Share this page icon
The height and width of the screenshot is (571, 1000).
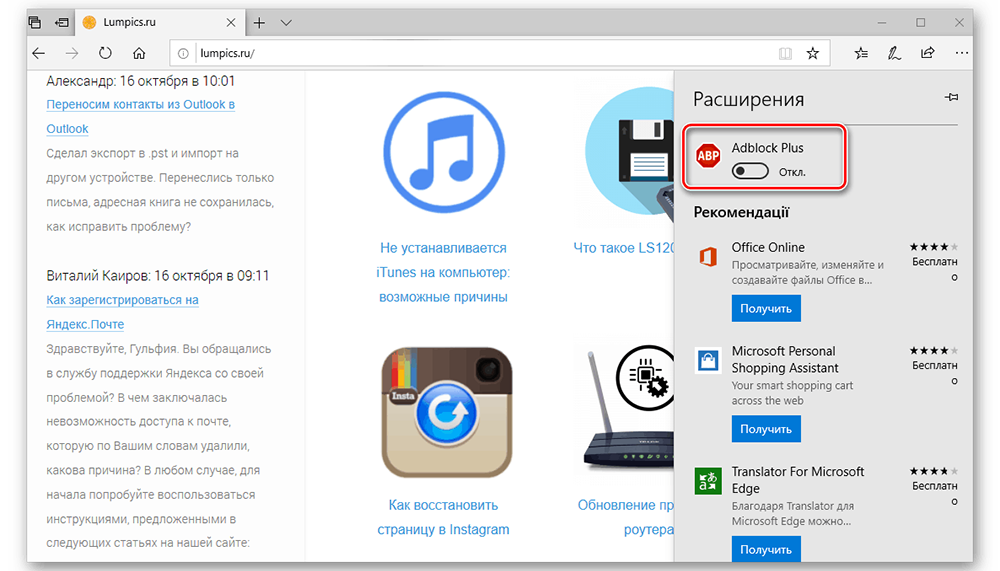[x=928, y=53]
